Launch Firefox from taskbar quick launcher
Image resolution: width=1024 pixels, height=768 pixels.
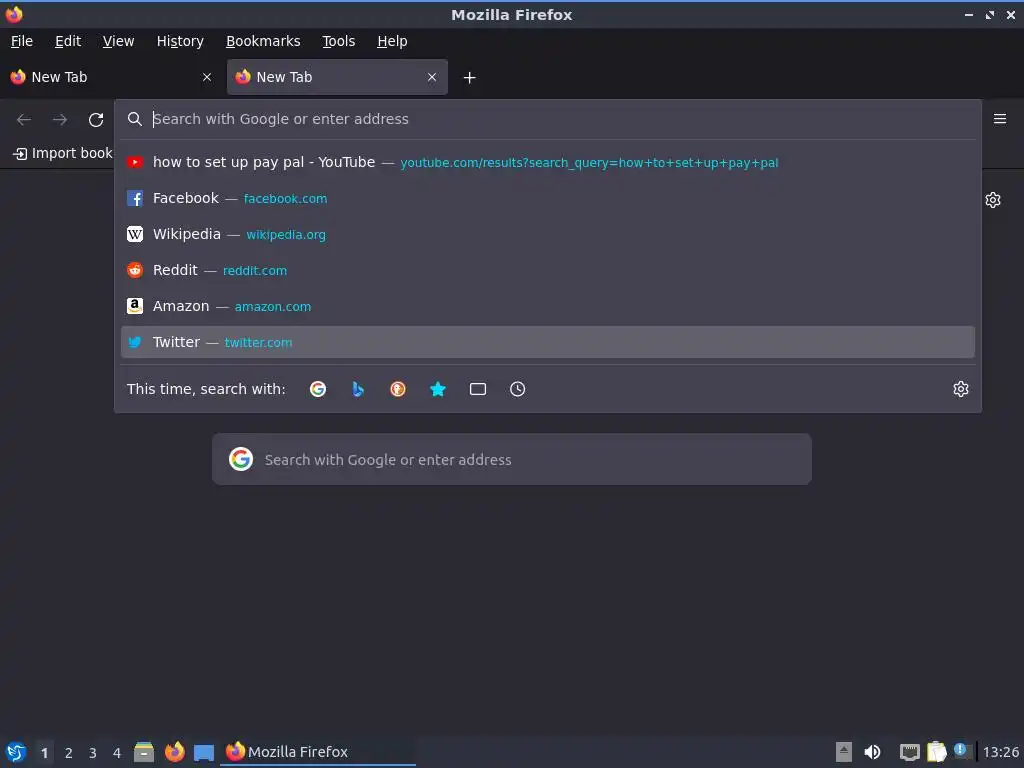174,752
